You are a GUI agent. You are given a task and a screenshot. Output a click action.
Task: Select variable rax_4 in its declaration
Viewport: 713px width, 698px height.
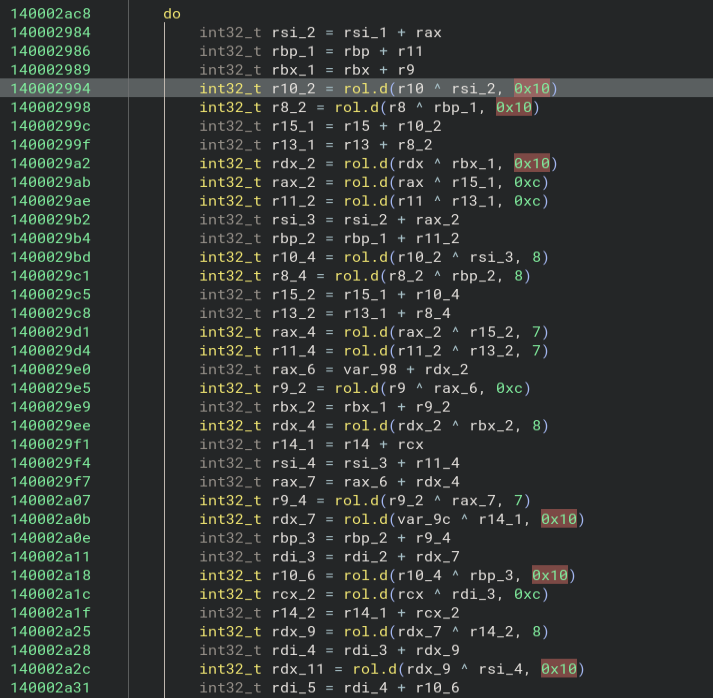[293, 332]
